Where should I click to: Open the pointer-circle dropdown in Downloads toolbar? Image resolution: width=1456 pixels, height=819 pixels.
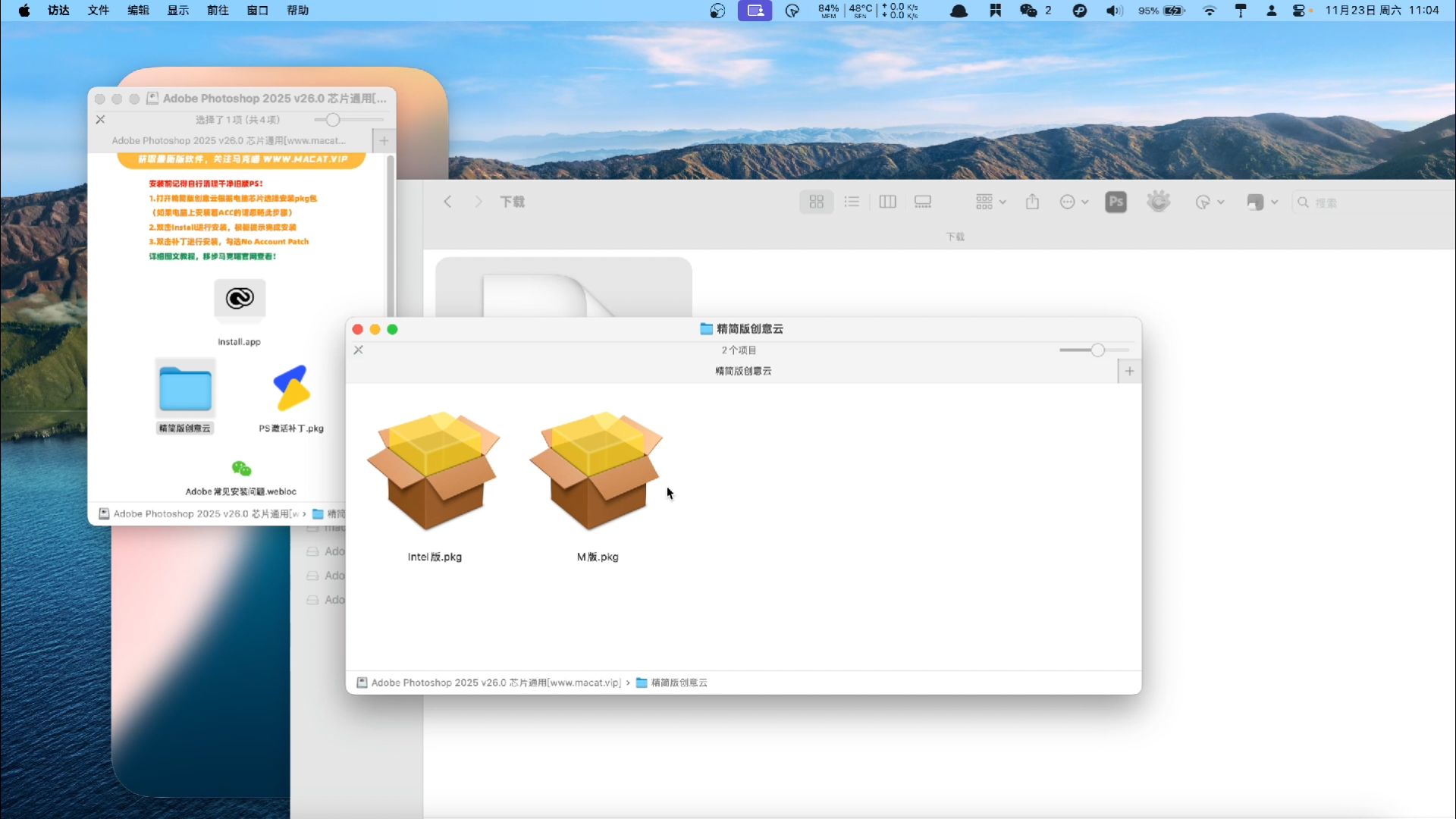(x=1210, y=202)
